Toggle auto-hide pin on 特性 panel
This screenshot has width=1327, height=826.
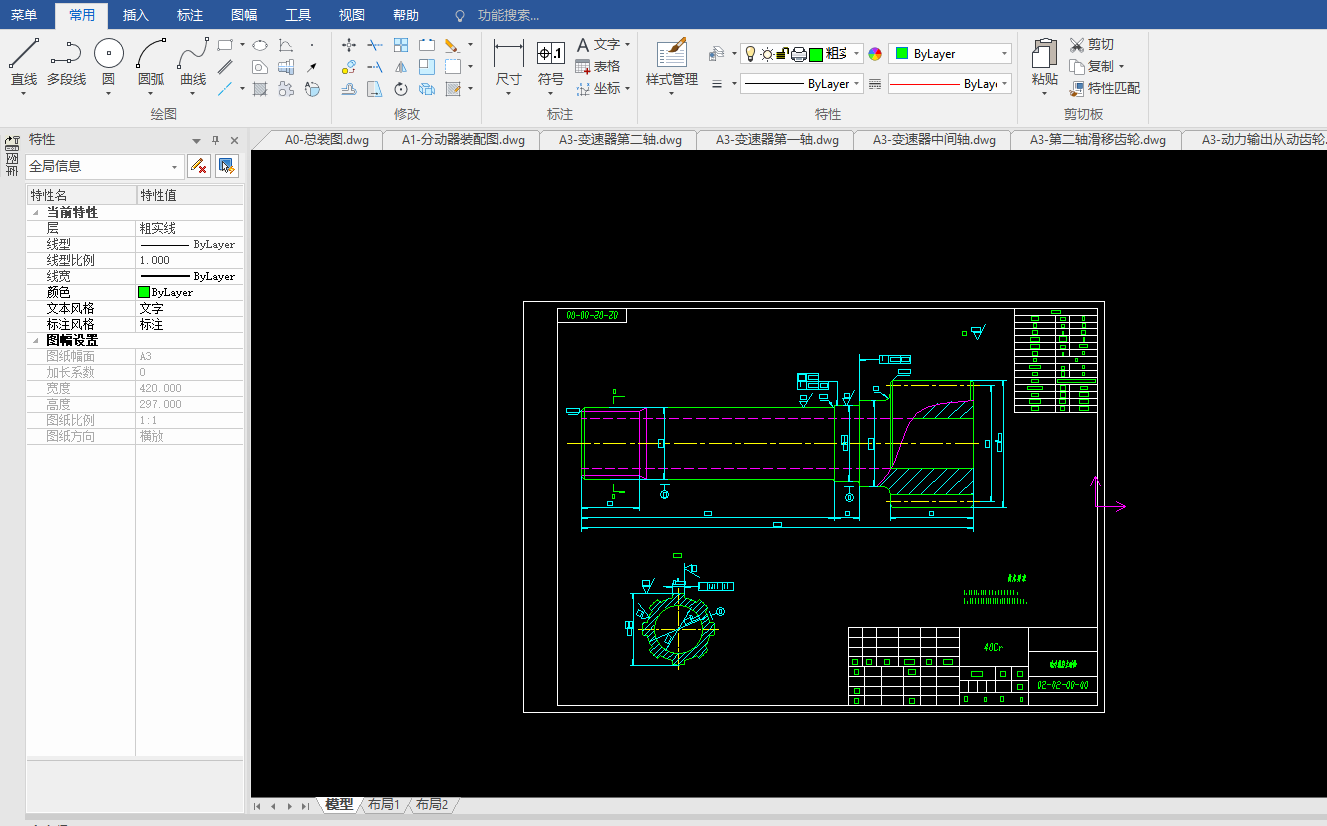point(215,141)
